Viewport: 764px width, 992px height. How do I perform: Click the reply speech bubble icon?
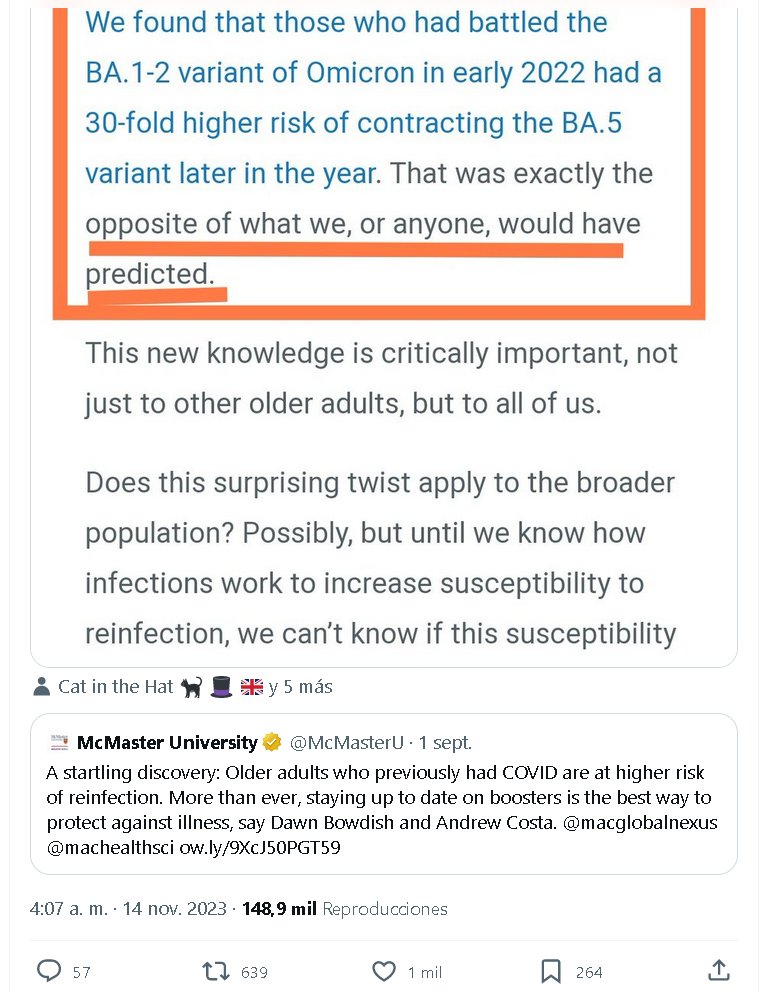[49, 970]
